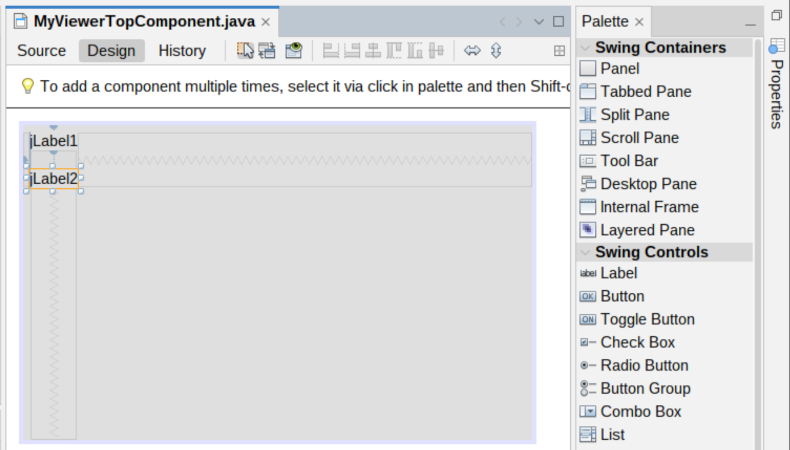The height and width of the screenshot is (450, 790).
Task: Close the MyViewerTopComponent.java tab
Action: click(x=265, y=22)
